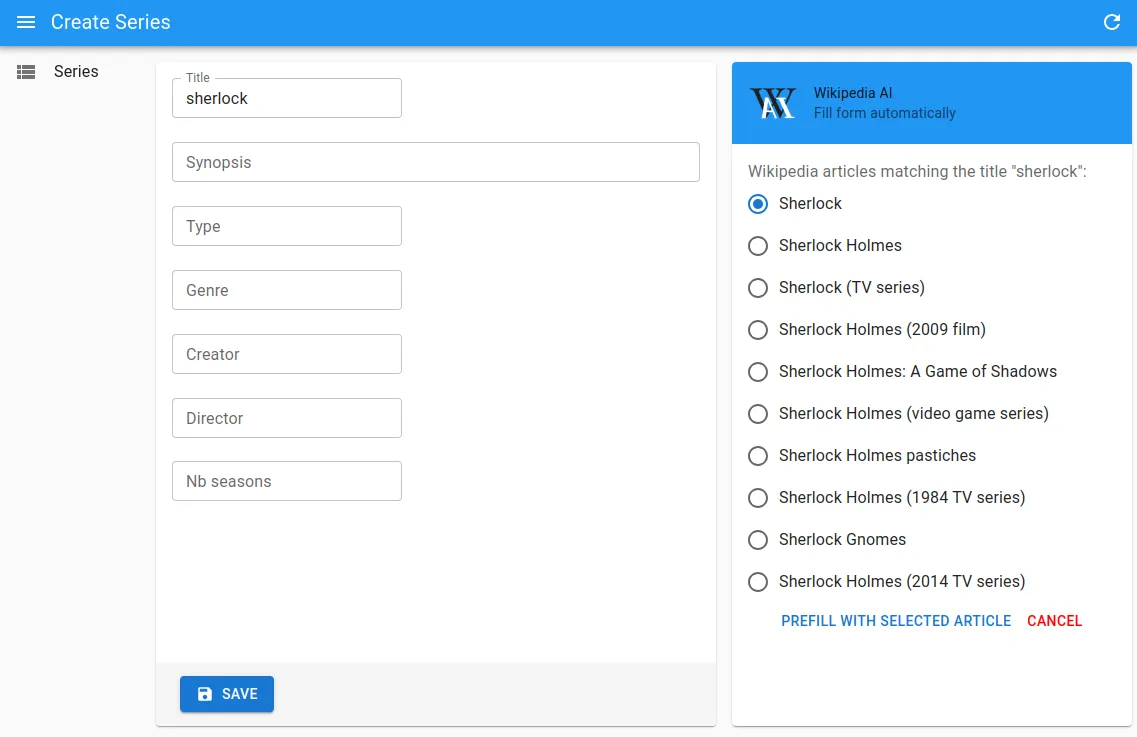Select "Sherlock Holmes (2014 TV series)" option
Screen dimensions: 1137x737
(x=758, y=582)
